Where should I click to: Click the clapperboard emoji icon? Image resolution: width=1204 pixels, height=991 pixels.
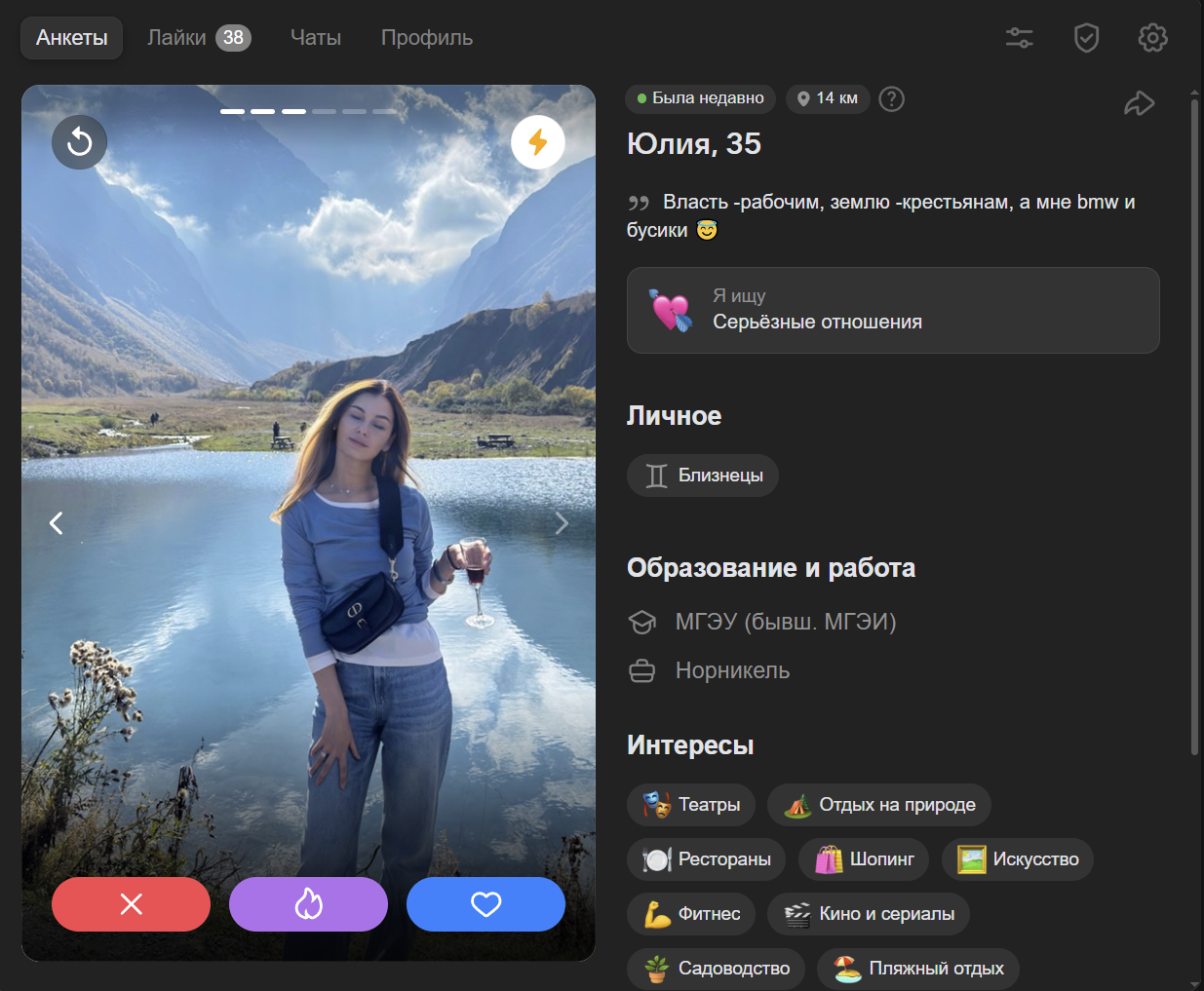(797, 914)
